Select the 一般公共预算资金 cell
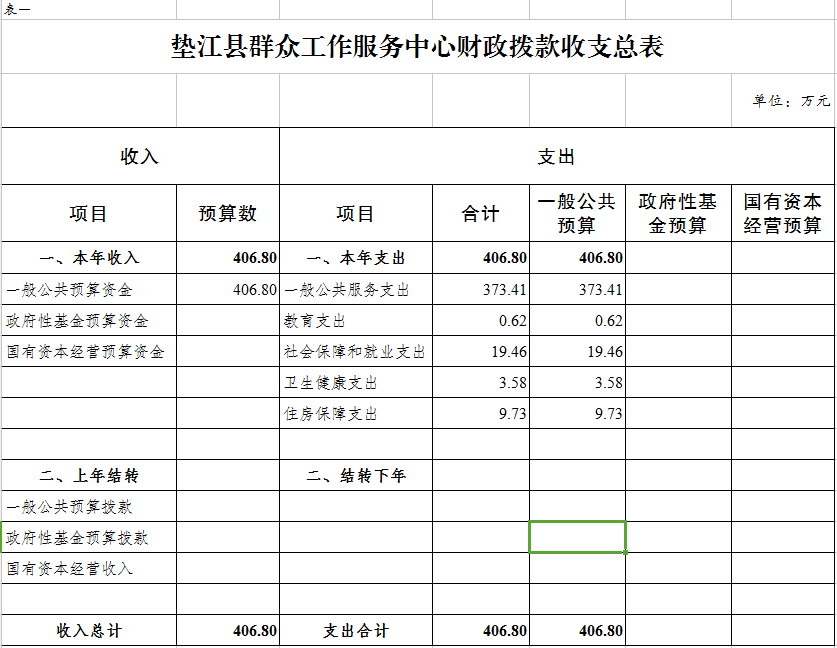 tap(89, 290)
